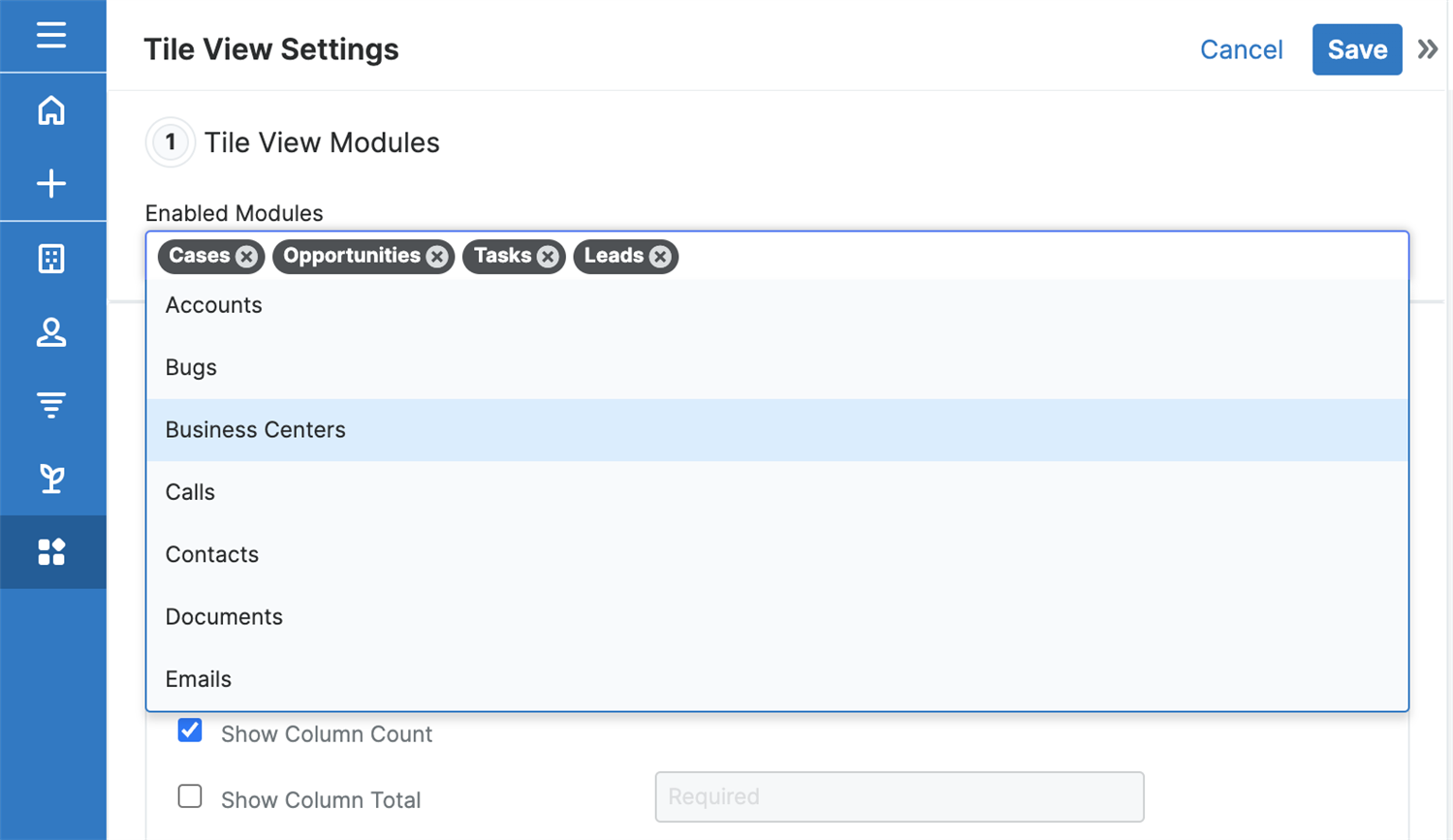This screenshot has width=1453, height=840.
Task: Open the filter-shaped Opportunities icon in sidebar
Action: [51, 404]
